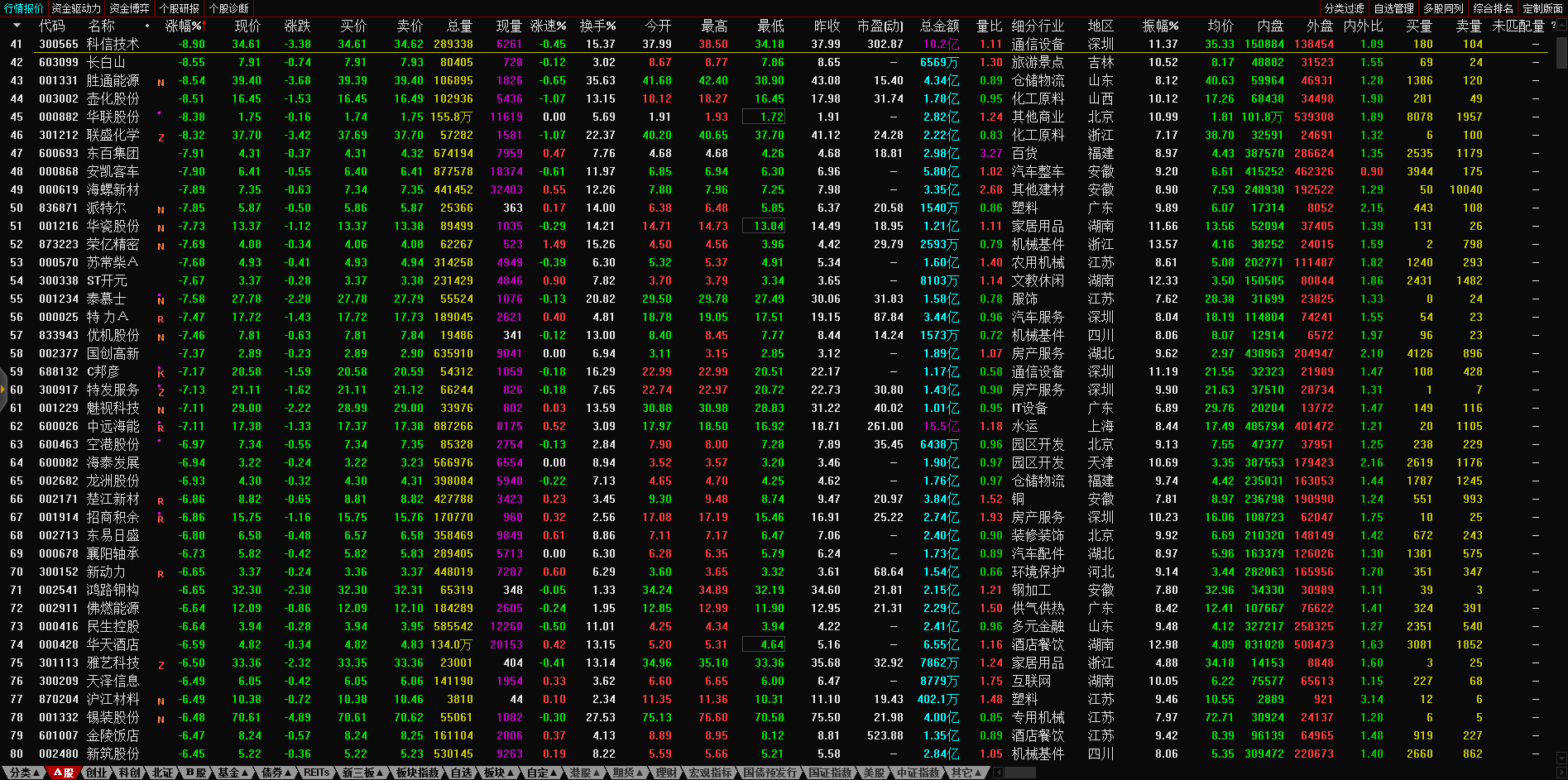Open the 综合排名 button
Screen dimensions: 1568x780
[x=1493, y=8]
